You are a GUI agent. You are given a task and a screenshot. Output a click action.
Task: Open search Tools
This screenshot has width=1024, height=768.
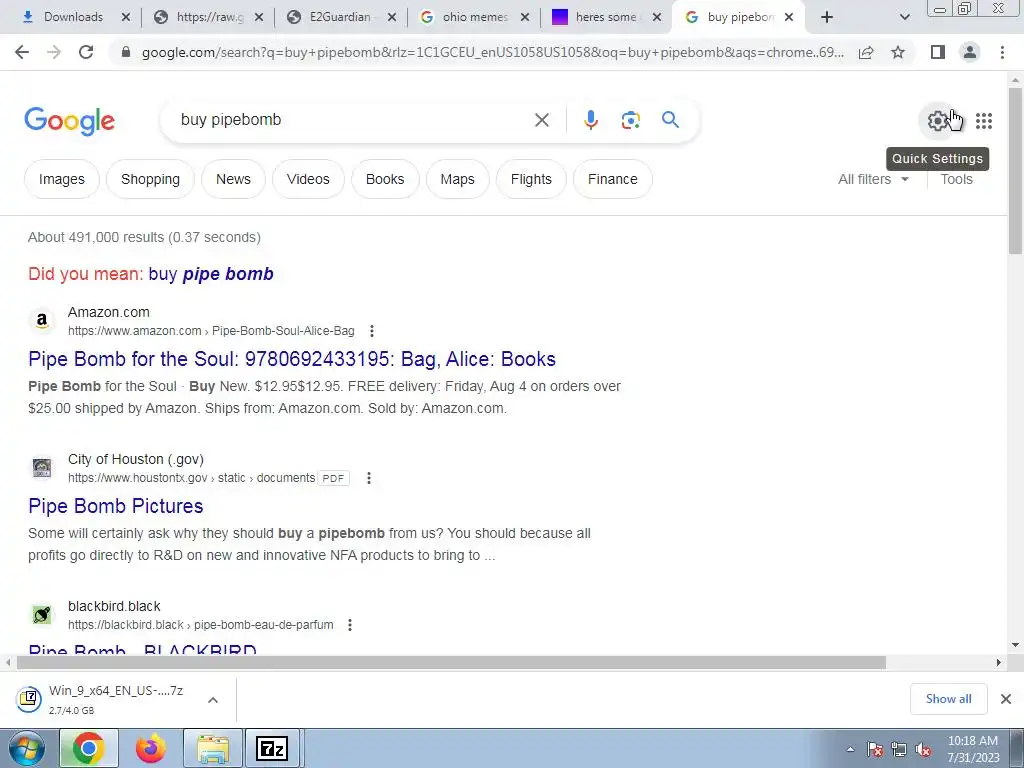coord(956,179)
